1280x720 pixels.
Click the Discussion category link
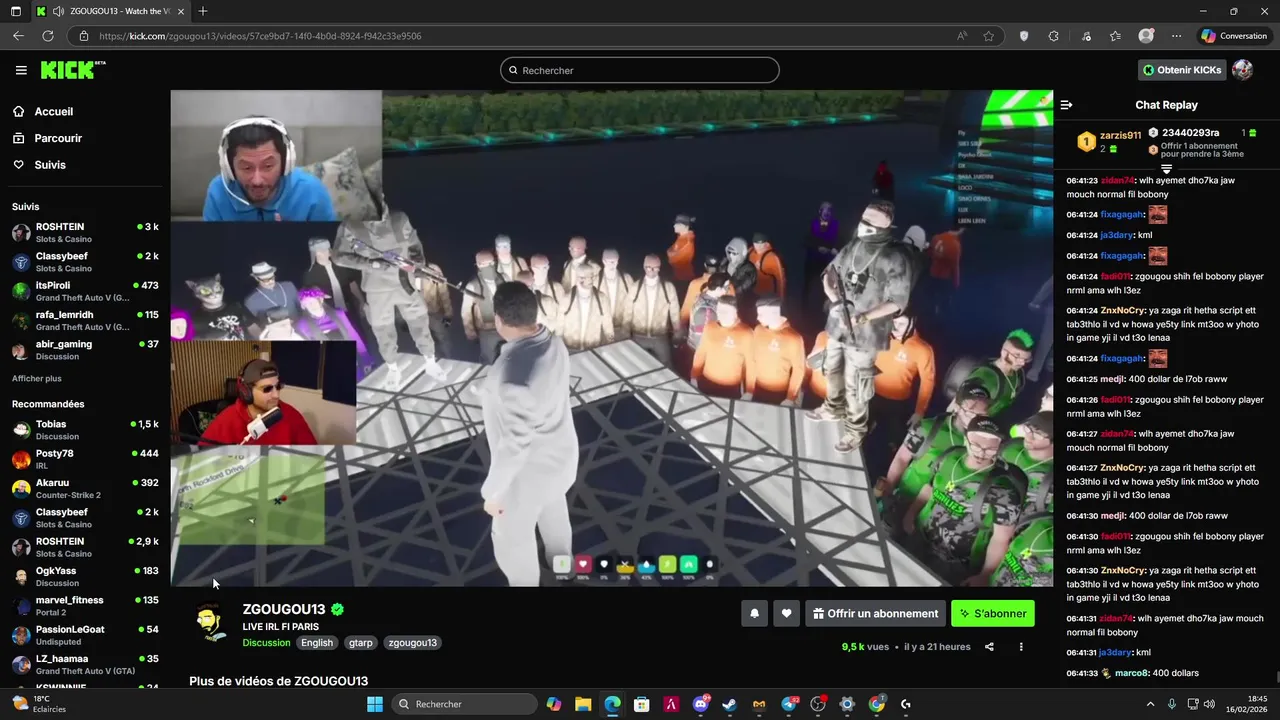pyautogui.click(x=266, y=643)
